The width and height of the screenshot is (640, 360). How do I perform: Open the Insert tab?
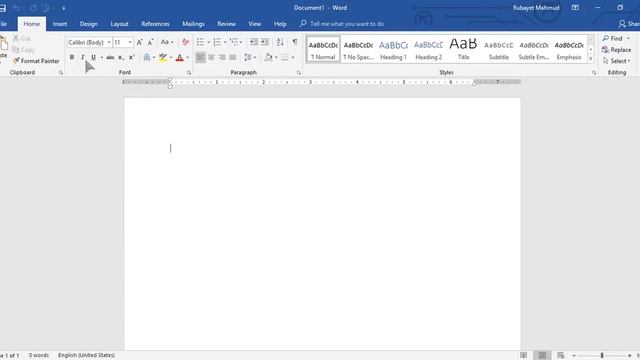(x=60, y=24)
